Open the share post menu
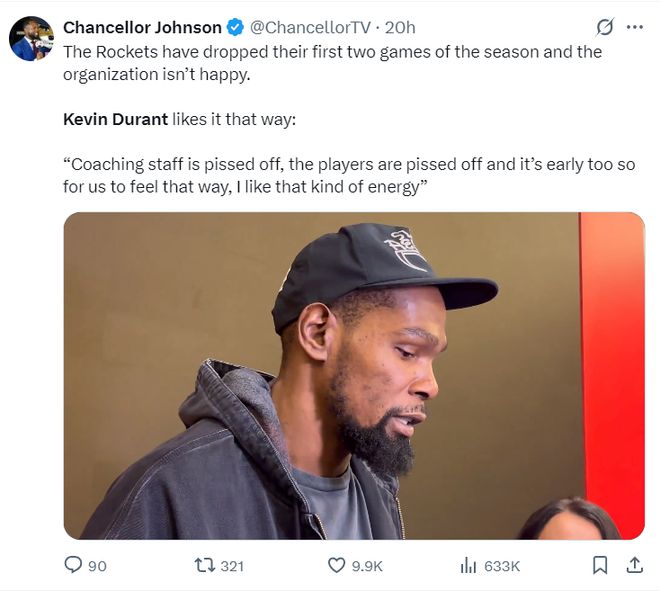The height and width of the screenshot is (591, 660). click(634, 566)
